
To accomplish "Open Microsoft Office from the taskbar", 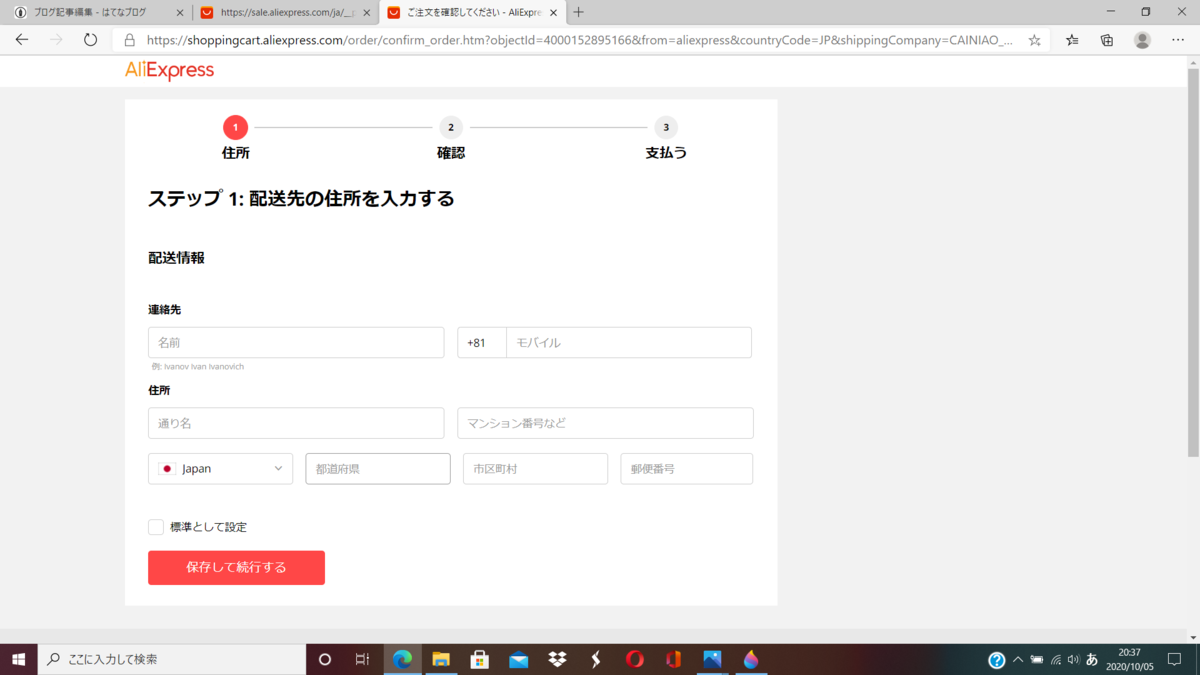I will coord(673,659).
